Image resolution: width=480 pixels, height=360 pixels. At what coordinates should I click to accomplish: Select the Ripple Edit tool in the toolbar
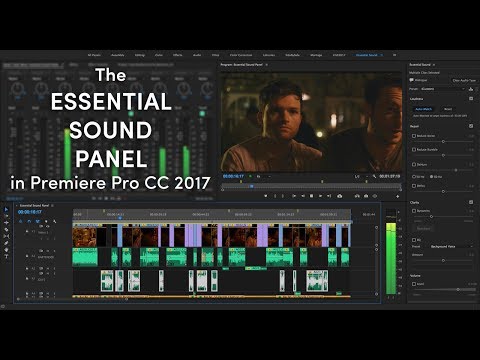coord(6,223)
